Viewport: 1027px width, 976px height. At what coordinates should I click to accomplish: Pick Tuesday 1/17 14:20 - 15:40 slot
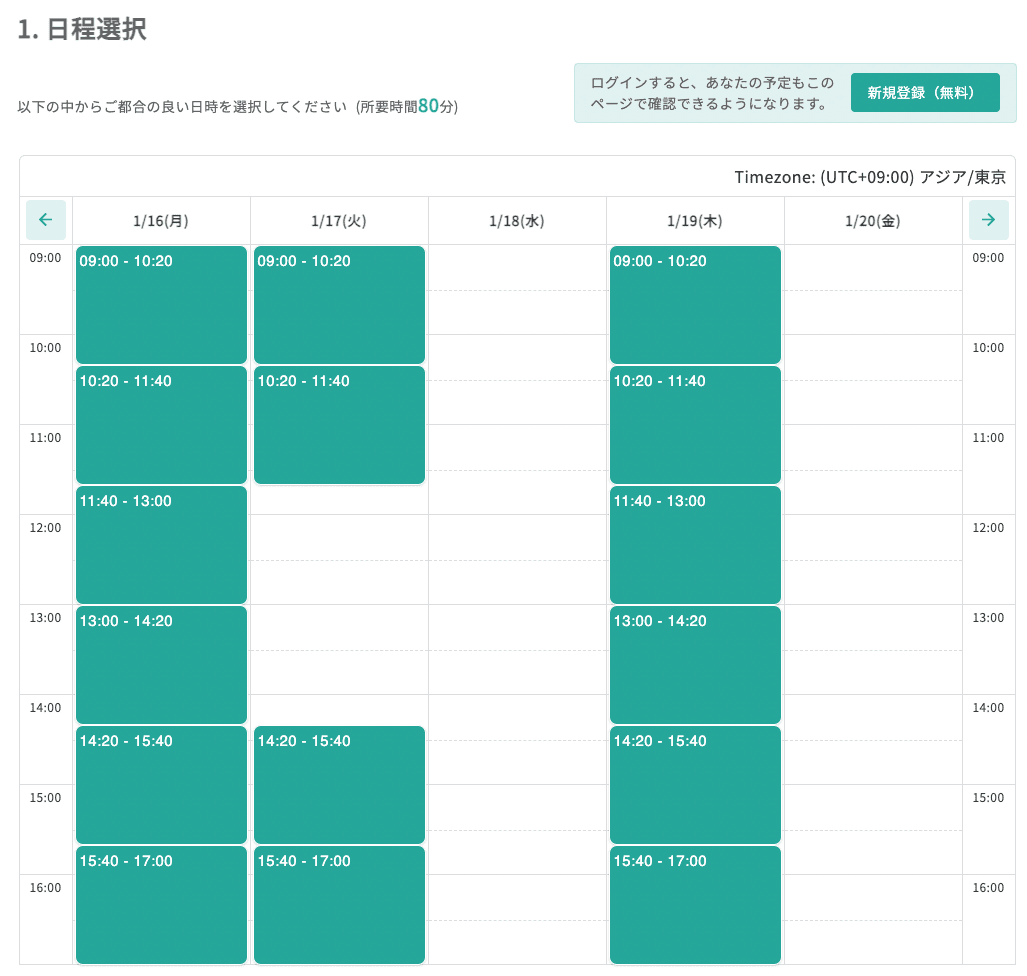[339, 785]
